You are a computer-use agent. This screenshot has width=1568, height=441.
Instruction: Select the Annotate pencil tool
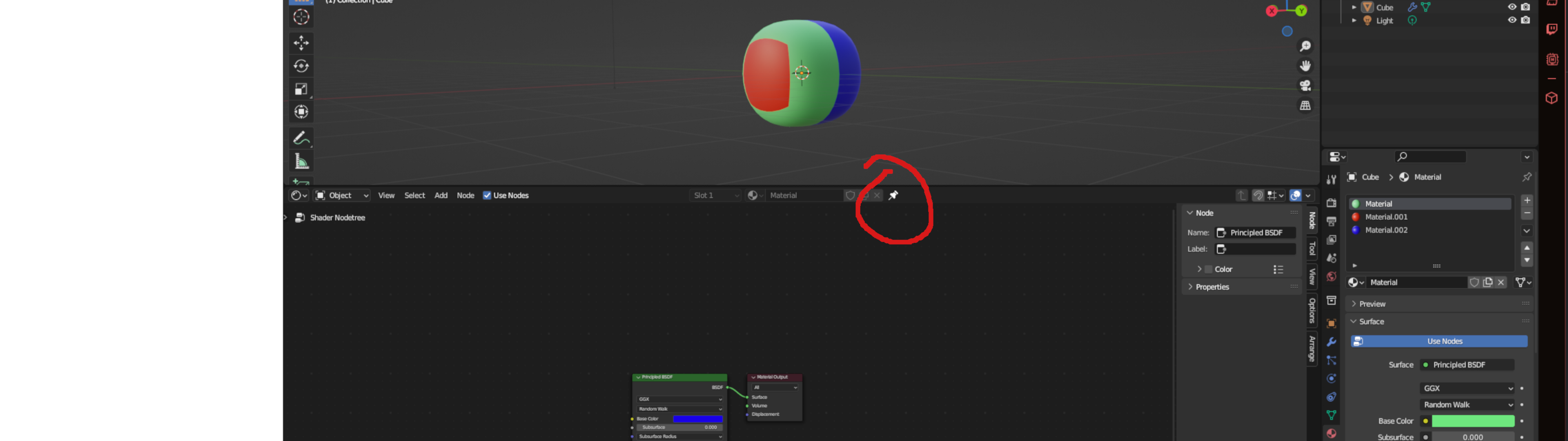301,138
